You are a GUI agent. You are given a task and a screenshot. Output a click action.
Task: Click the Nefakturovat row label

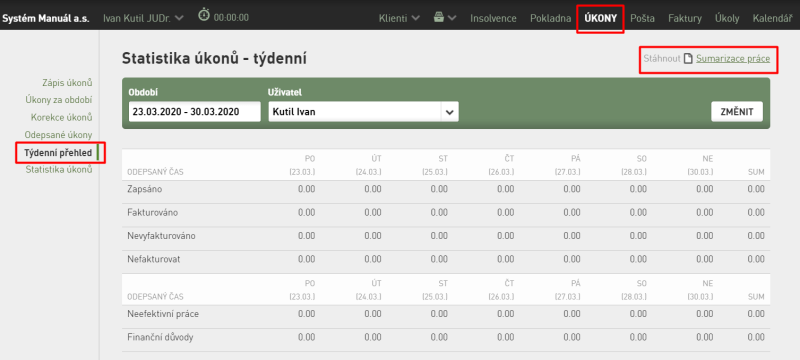click(x=154, y=260)
